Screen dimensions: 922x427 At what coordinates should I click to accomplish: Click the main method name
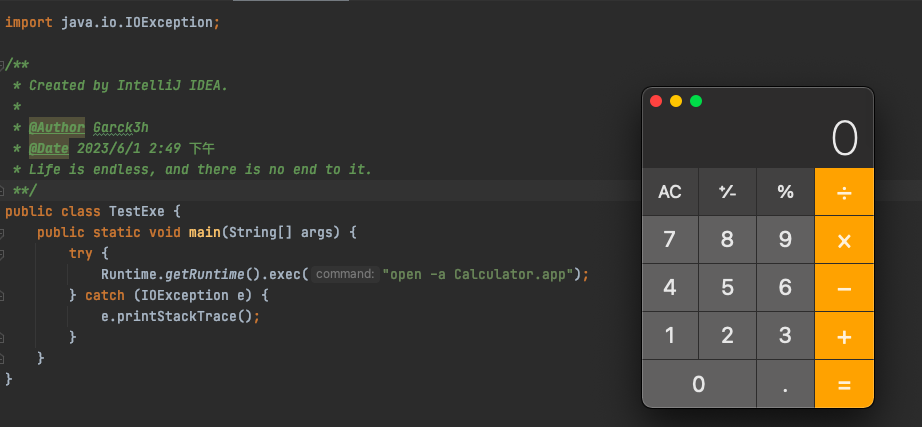tap(205, 232)
